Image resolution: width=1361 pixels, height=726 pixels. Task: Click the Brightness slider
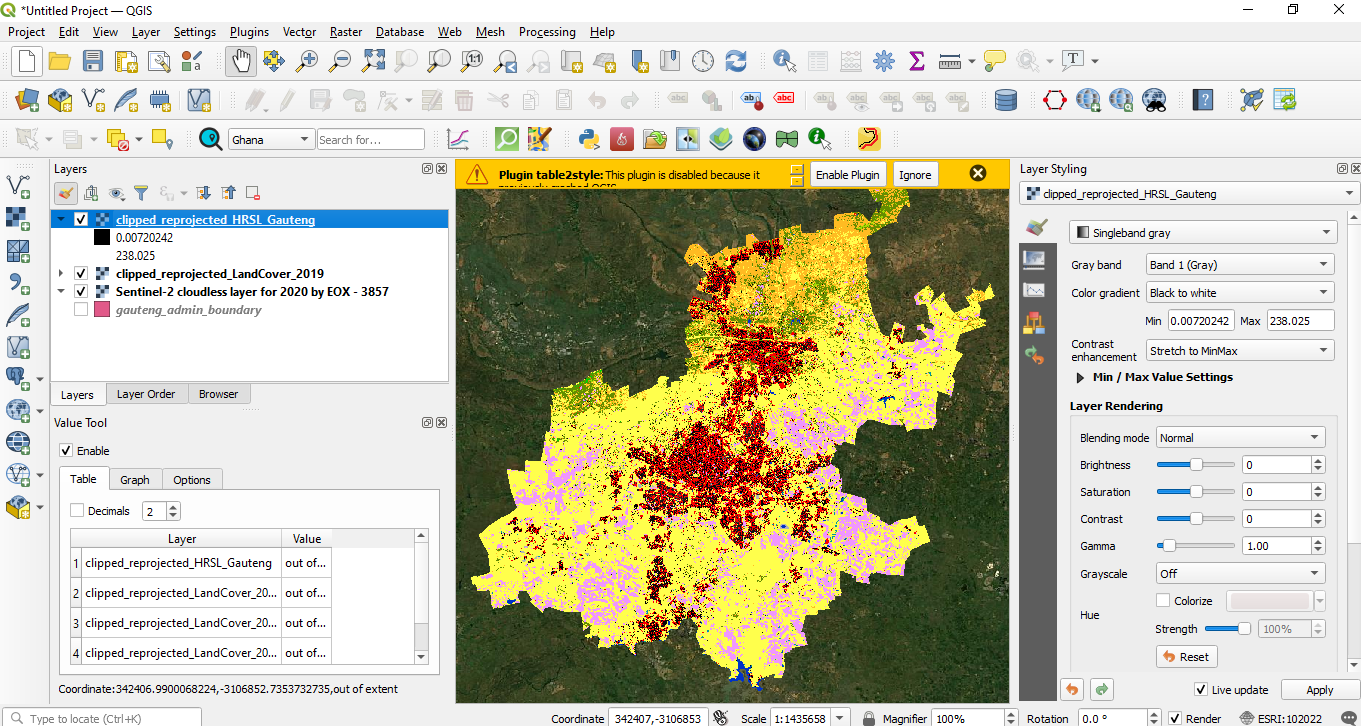pos(1195,465)
